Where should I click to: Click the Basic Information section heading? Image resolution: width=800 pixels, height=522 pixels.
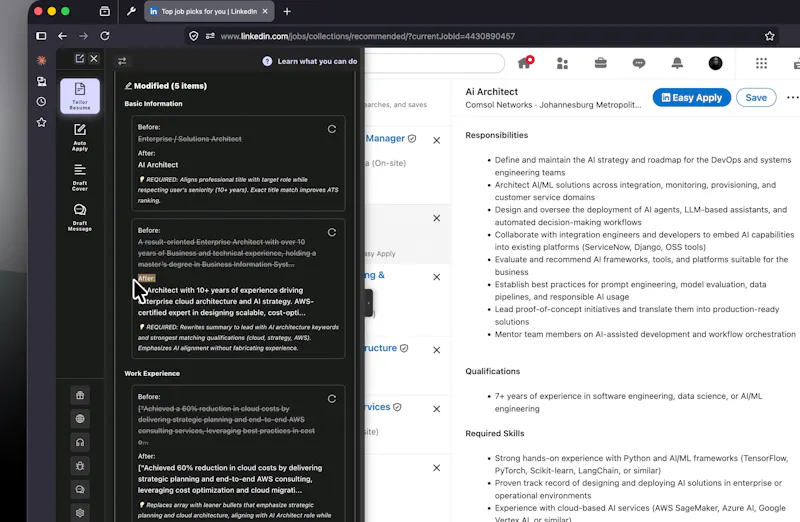[x=154, y=104]
